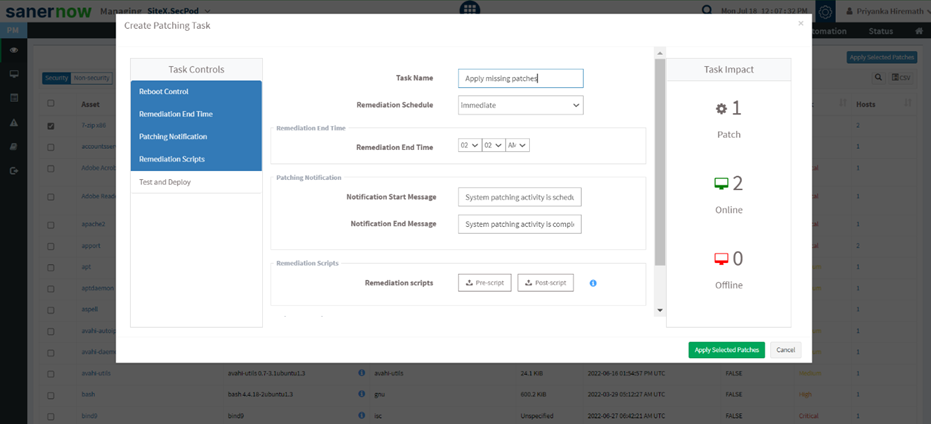The height and width of the screenshot is (424, 931).
Task: Click the green Online monitor icon
Action: pyautogui.click(x=721, y=184)
